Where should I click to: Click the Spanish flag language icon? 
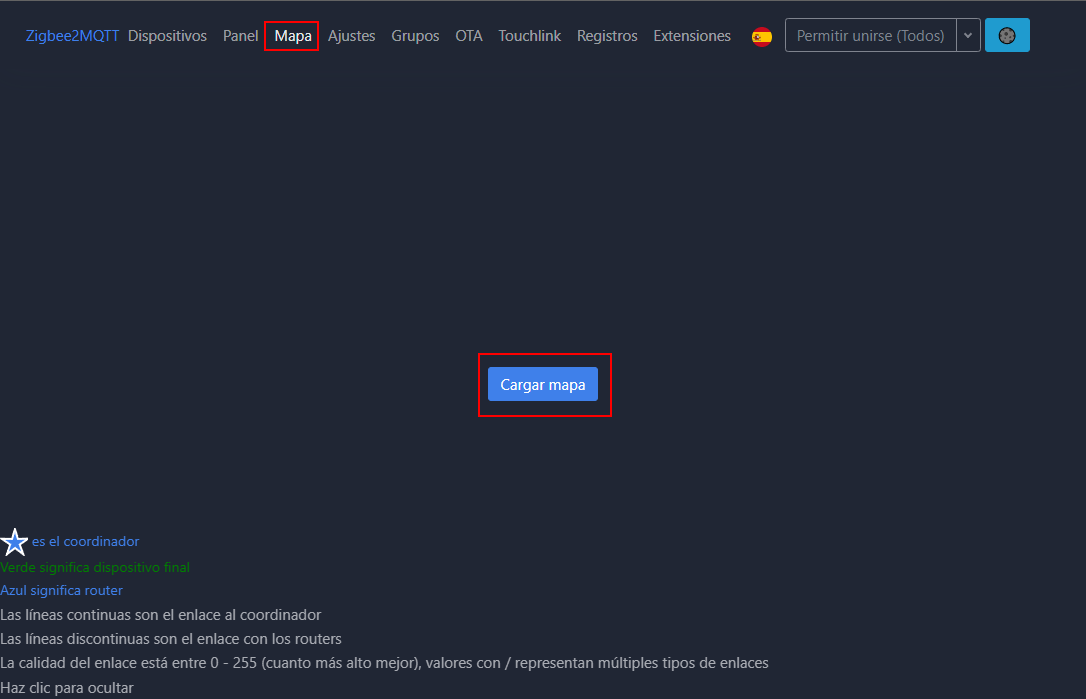[761, 36]
